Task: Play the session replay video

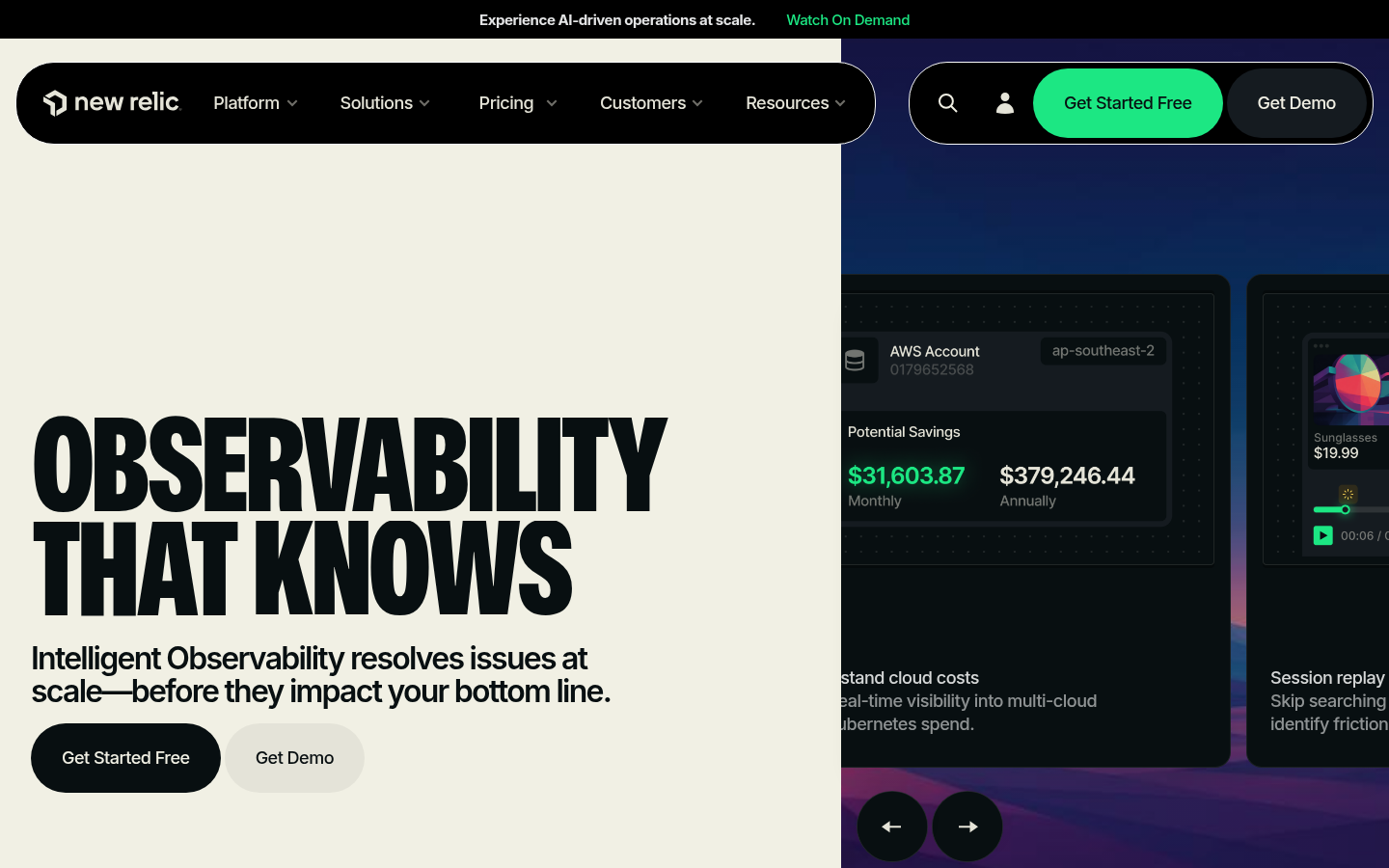Action: (1323, 535)
